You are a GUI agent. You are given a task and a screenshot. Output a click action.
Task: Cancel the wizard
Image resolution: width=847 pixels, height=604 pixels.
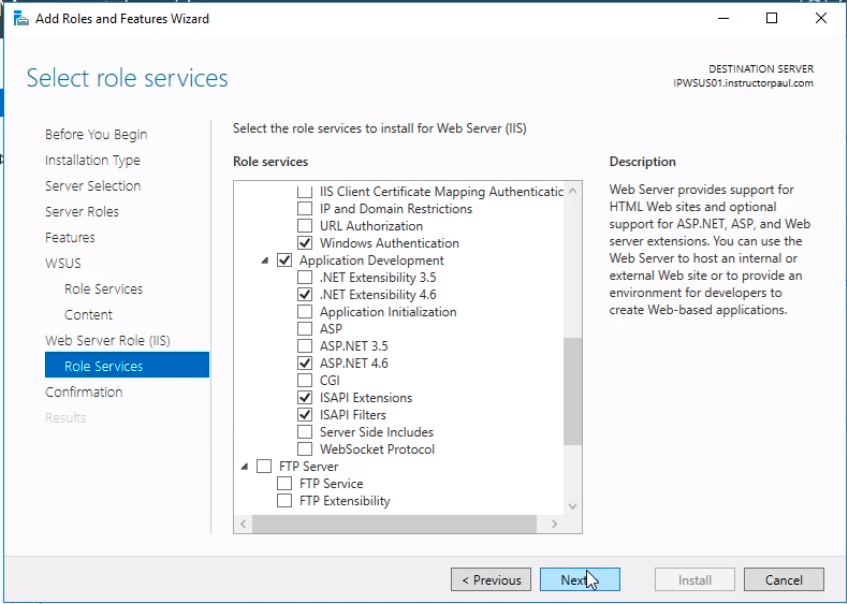pyautogui.click(x=784, y=580)
